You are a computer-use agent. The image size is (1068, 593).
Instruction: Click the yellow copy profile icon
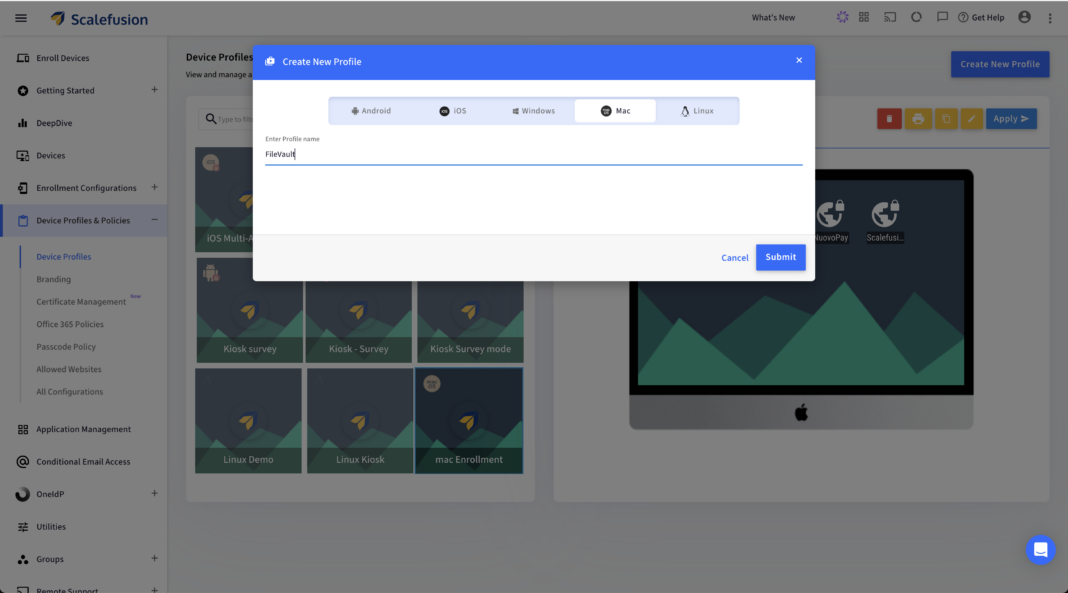tap(946, 119)
